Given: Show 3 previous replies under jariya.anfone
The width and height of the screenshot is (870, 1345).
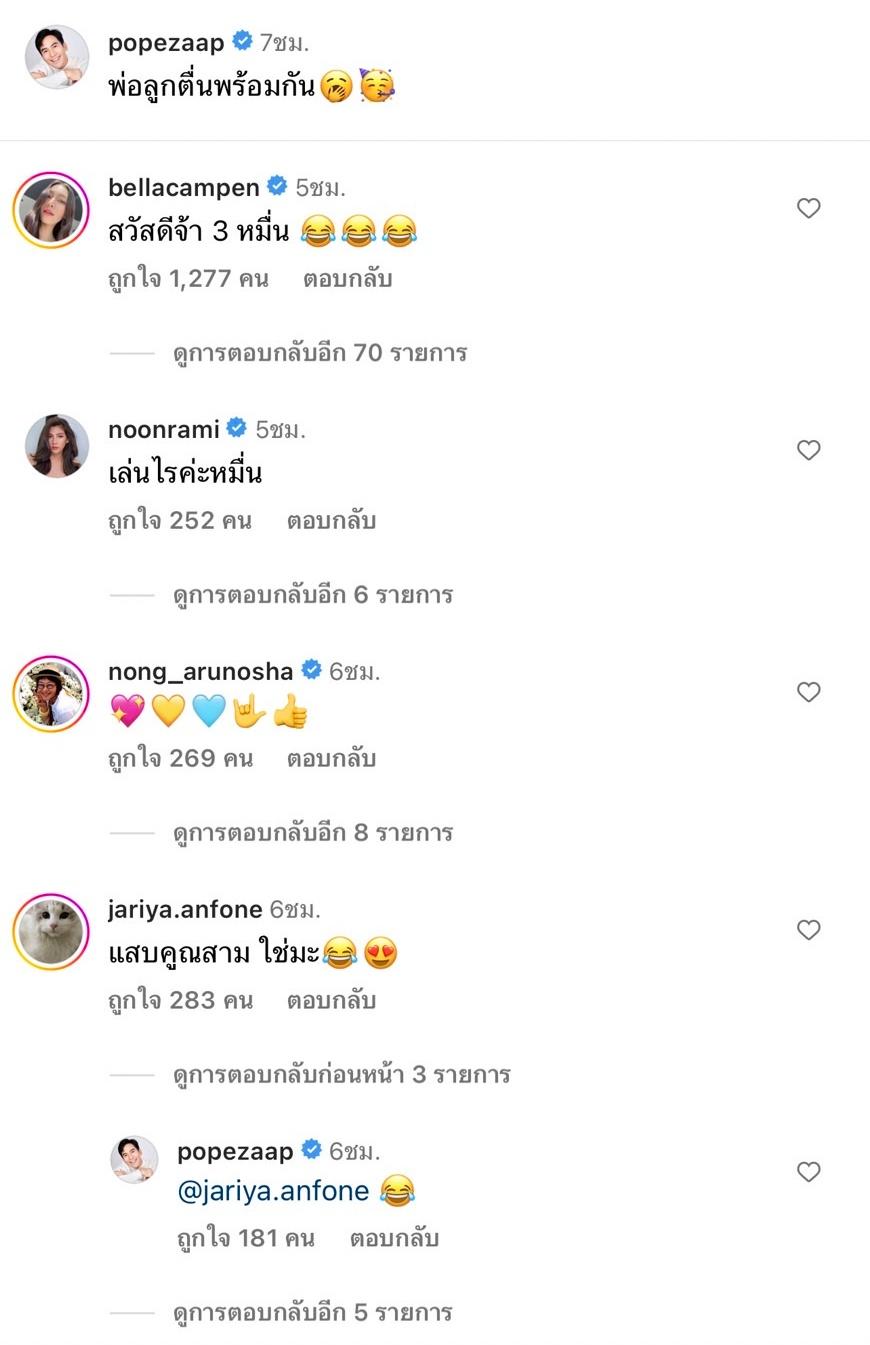Looking at the screenshot, I should 341,1075.
